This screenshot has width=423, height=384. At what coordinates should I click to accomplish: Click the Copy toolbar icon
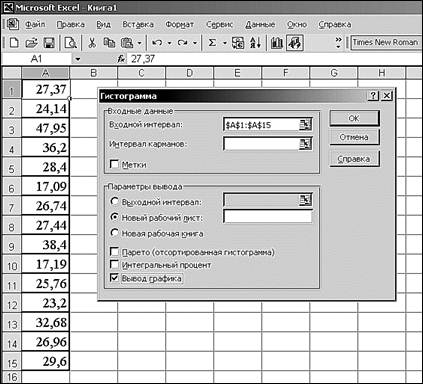pos(109,43)
